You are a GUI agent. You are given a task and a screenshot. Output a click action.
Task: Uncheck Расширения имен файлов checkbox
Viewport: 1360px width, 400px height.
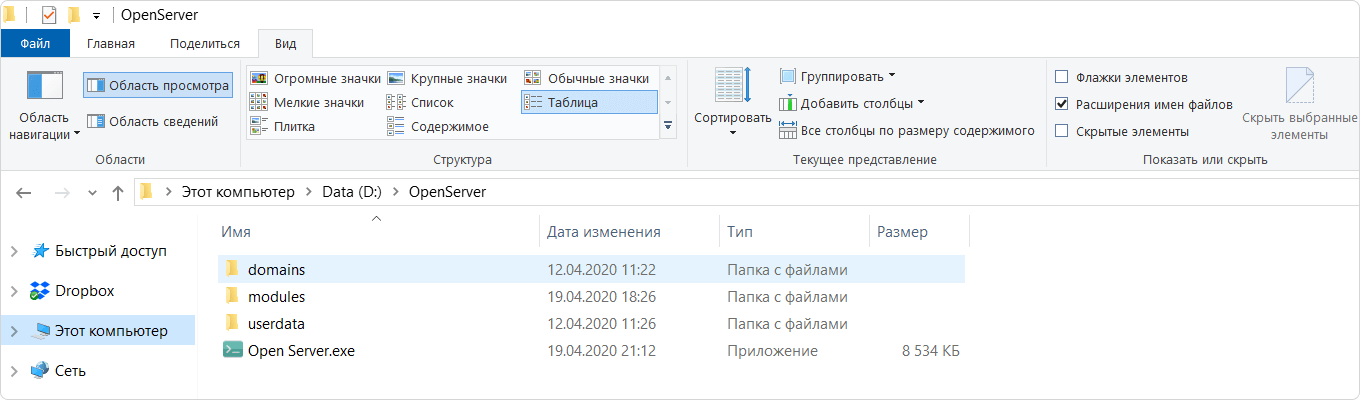point(1062,104)
